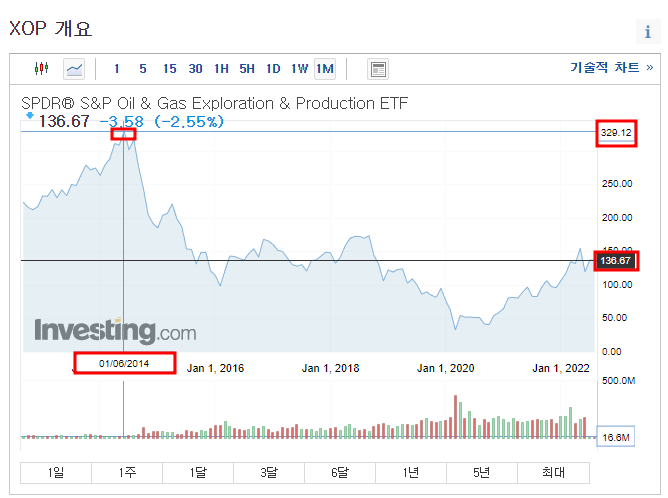The height and width of the screenshot is (498, 668).
Task: Click the Jan 1, 2020 axis label
Action: 446,368
